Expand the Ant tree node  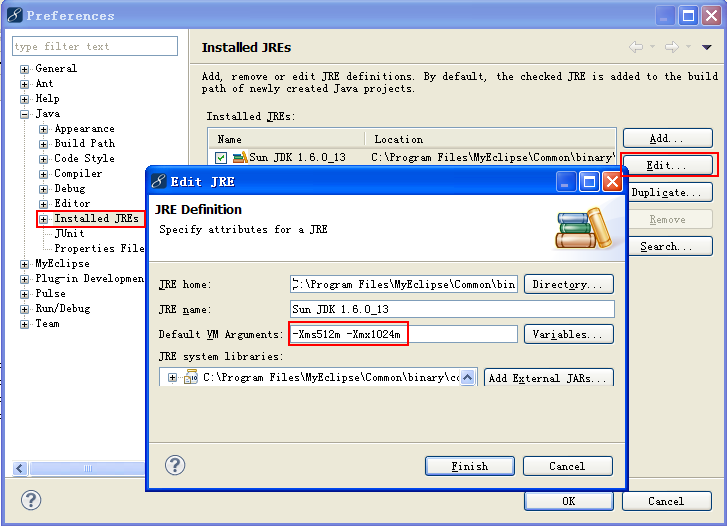point(24,84)
